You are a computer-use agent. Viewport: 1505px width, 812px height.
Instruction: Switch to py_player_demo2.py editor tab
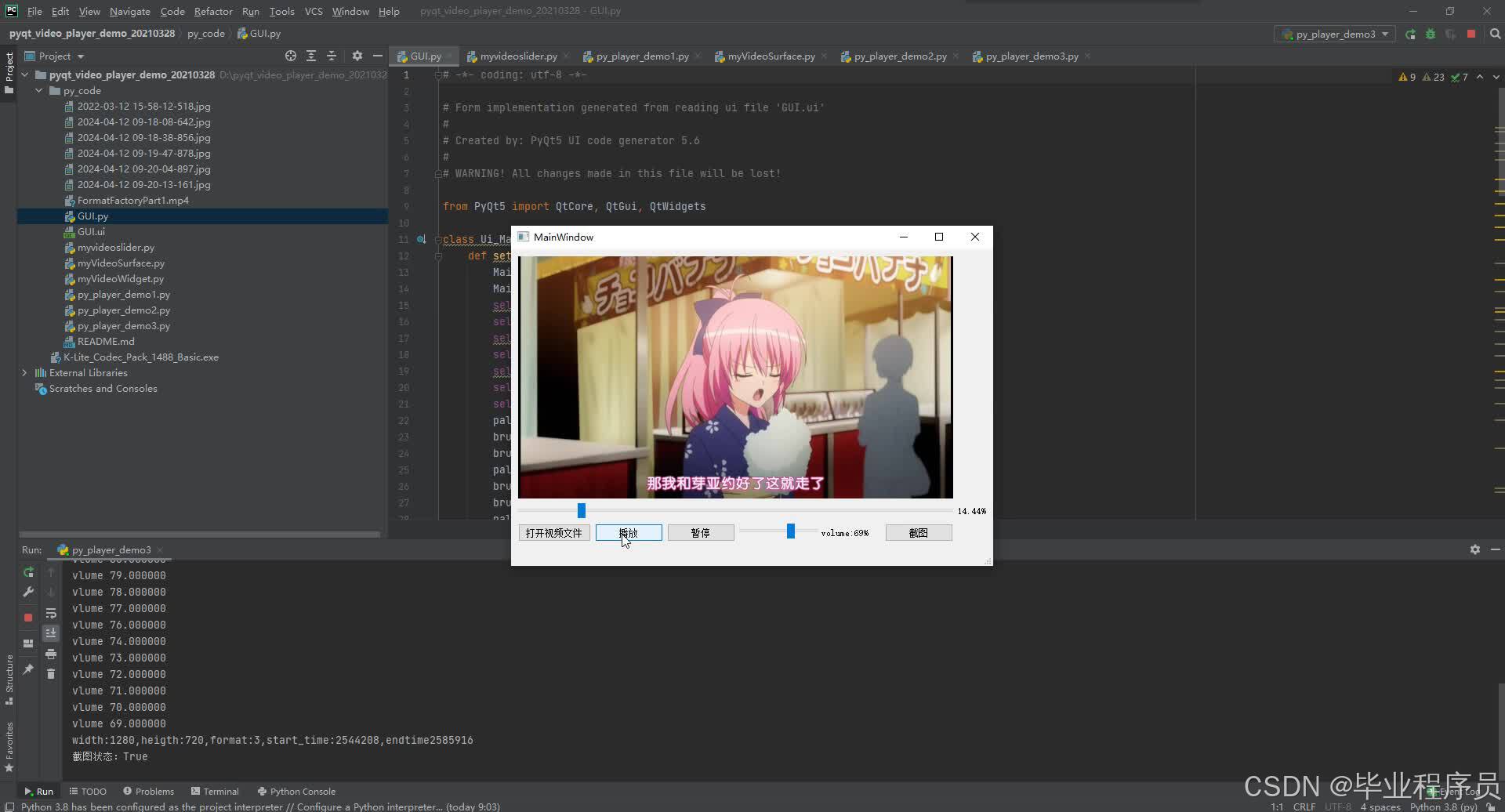click(900, 56)
